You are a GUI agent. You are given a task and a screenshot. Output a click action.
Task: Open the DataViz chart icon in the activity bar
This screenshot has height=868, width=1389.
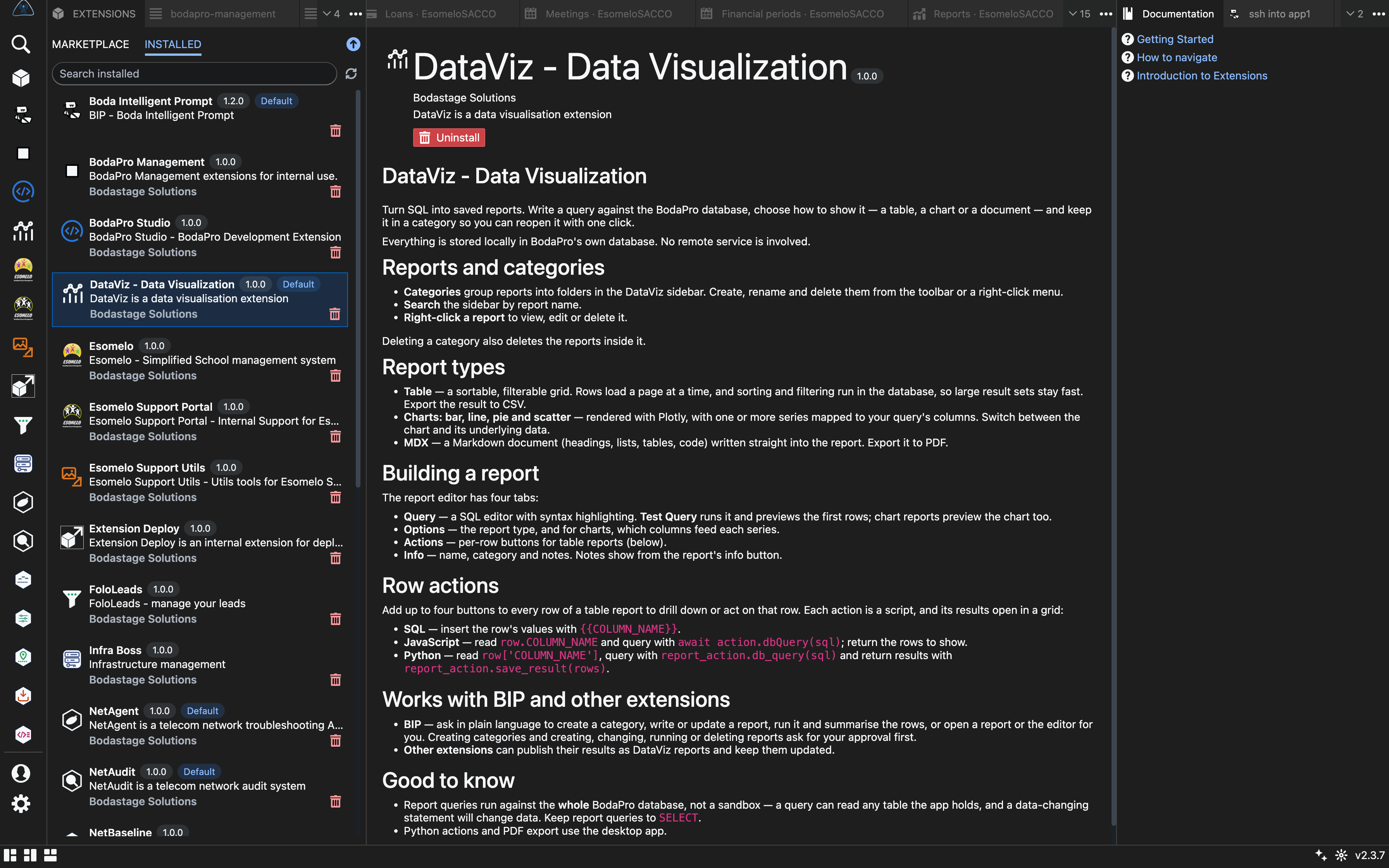coord(23,231)
